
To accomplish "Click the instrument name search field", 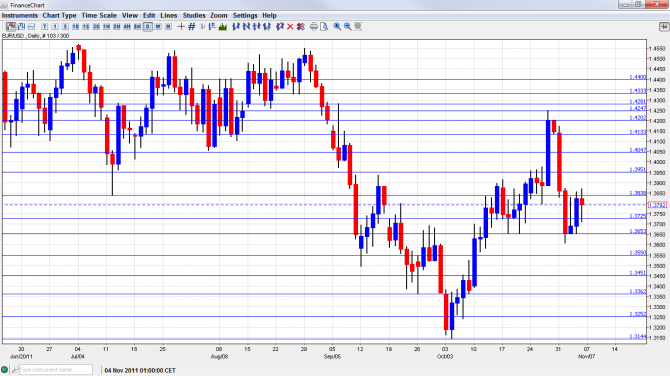I will (x=56, y=370).
